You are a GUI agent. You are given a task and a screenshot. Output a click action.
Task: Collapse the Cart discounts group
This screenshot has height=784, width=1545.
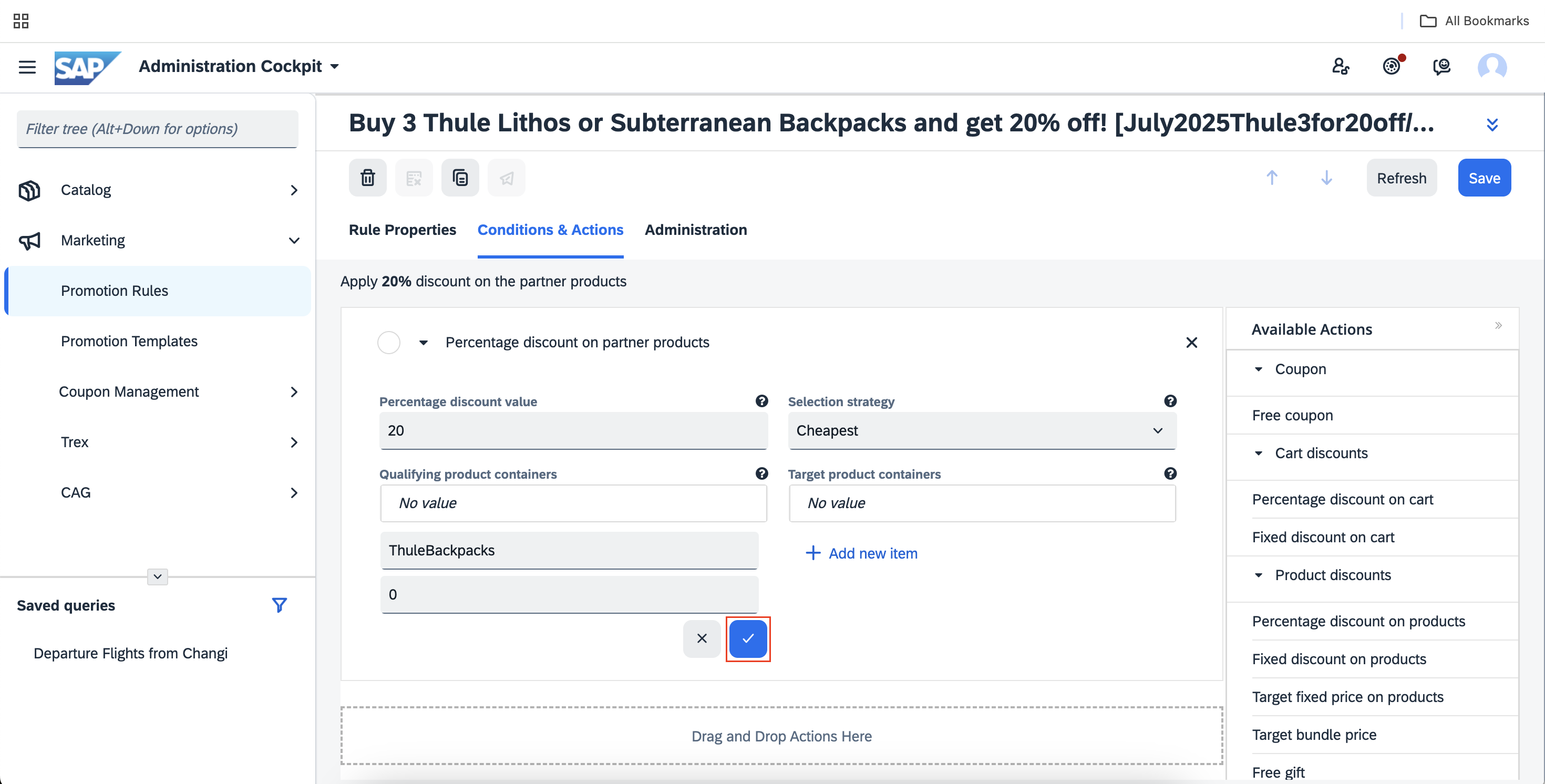tap(1258, 453)
